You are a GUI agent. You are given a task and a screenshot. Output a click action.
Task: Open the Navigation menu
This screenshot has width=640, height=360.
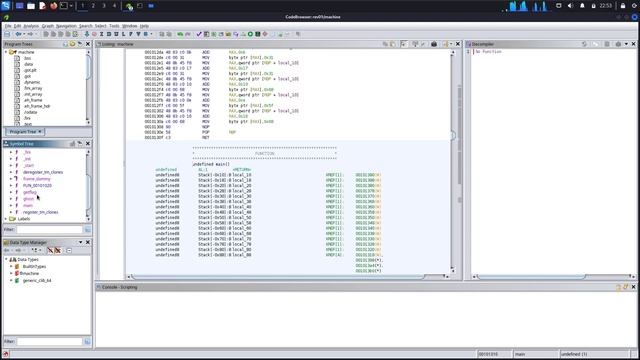click(66, 26)
